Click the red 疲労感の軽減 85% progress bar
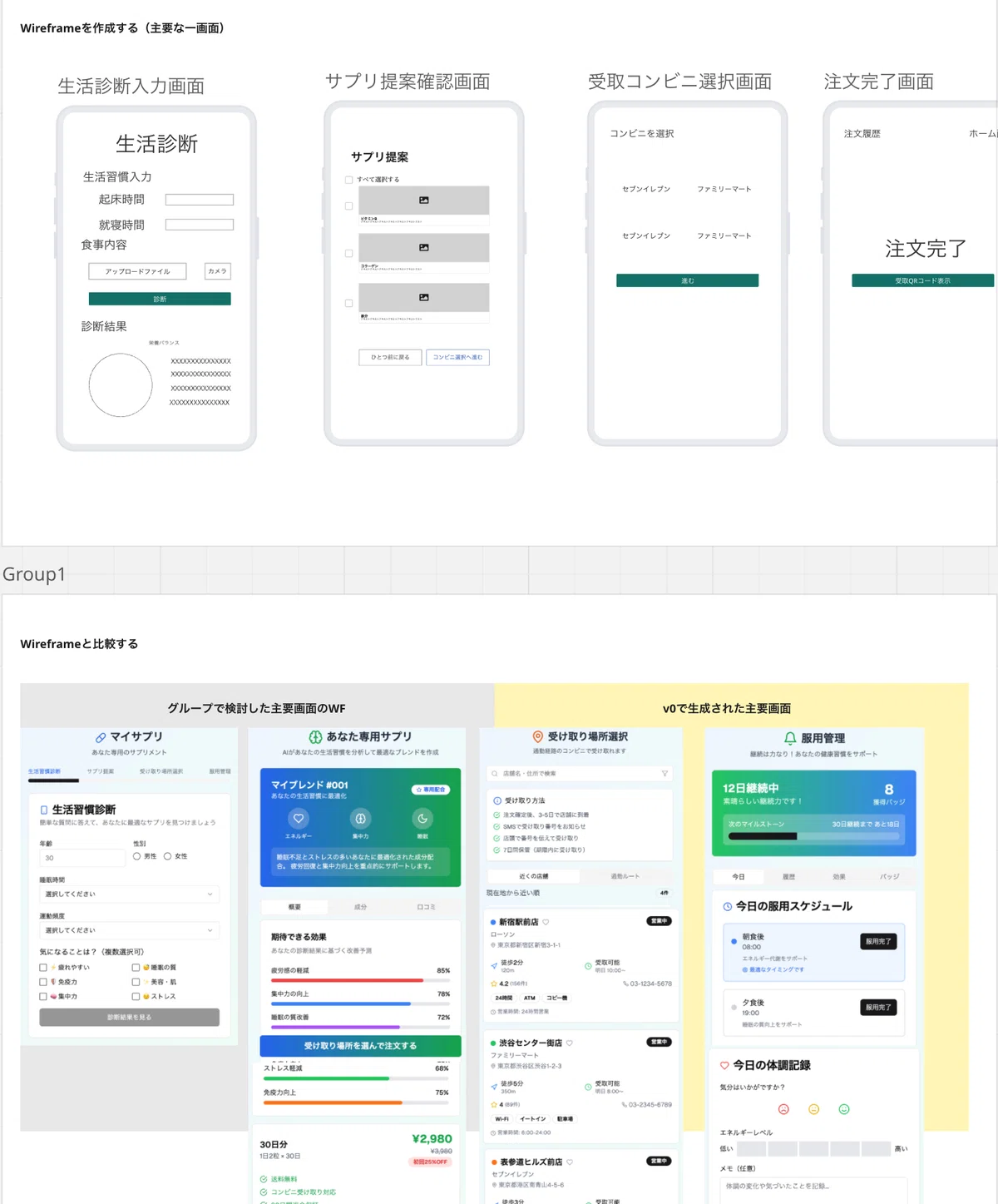998x1204 pixels. tap(360, 981)
